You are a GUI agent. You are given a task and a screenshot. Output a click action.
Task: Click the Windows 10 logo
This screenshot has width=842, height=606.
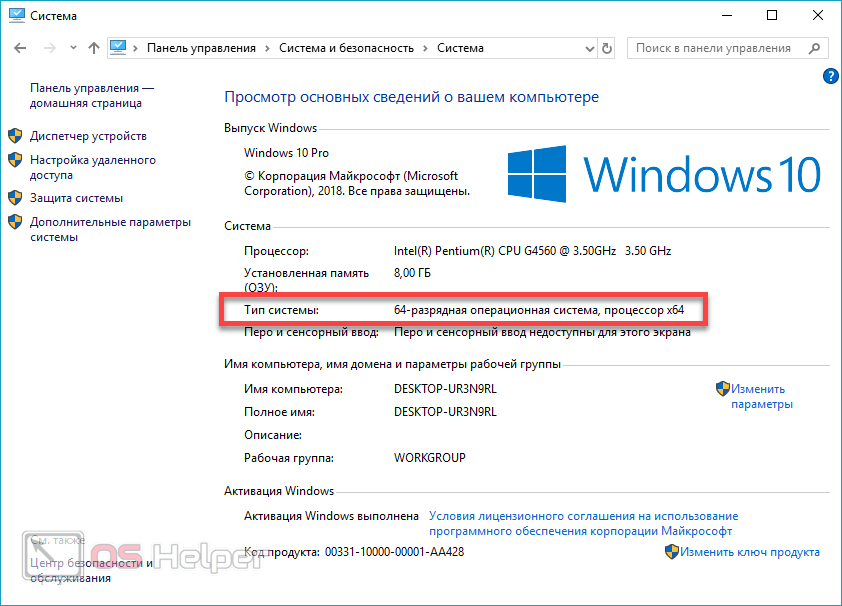click(664, 174)
